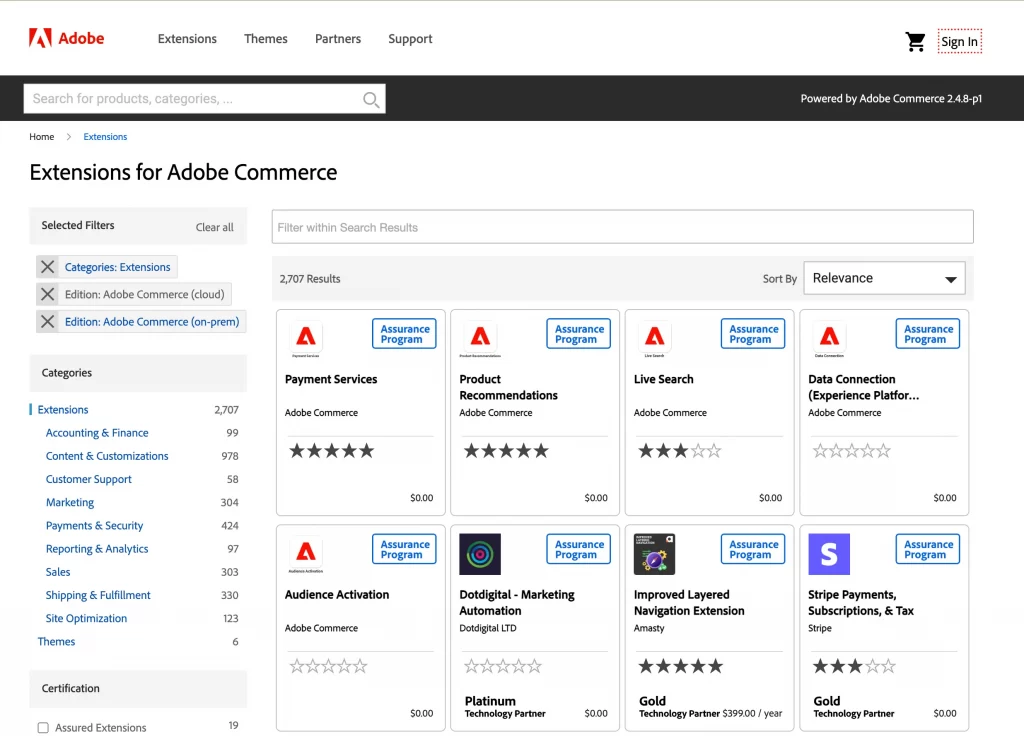1024x739 pixels.
Task: Open Improved Layered Navigation Extension title
Action: click(689, 603)
